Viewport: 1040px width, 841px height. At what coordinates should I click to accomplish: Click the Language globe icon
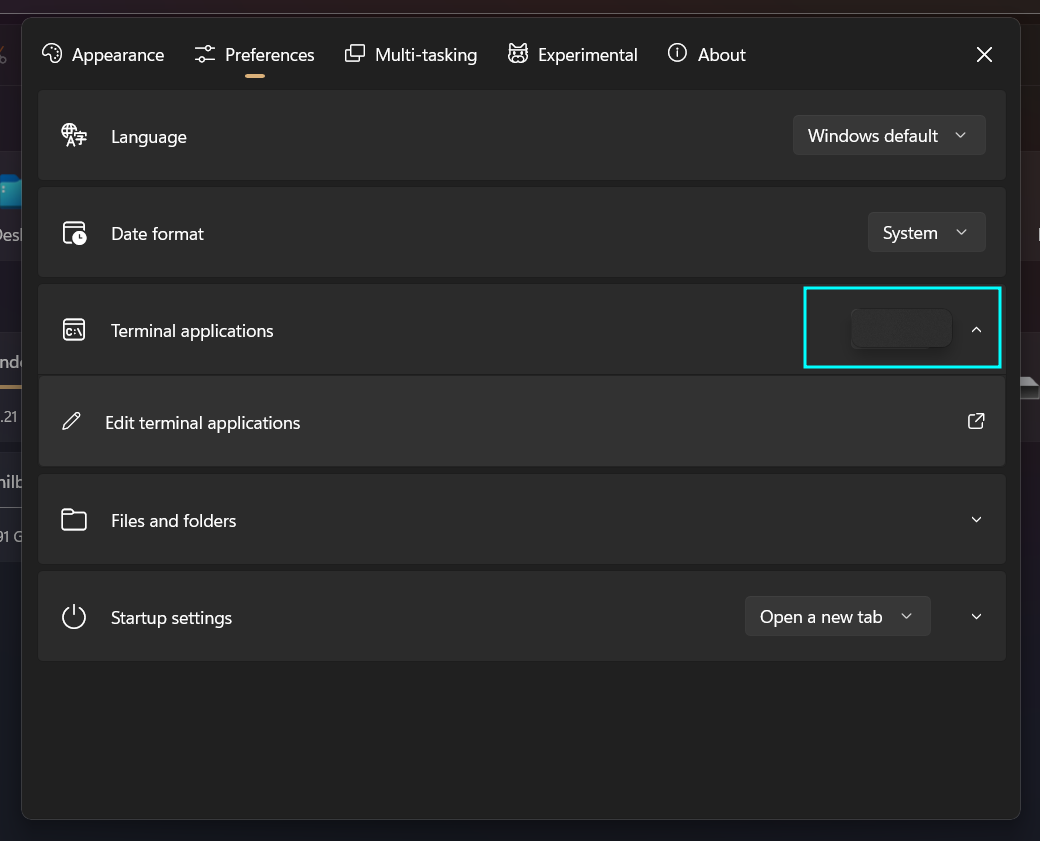[73, 135]
